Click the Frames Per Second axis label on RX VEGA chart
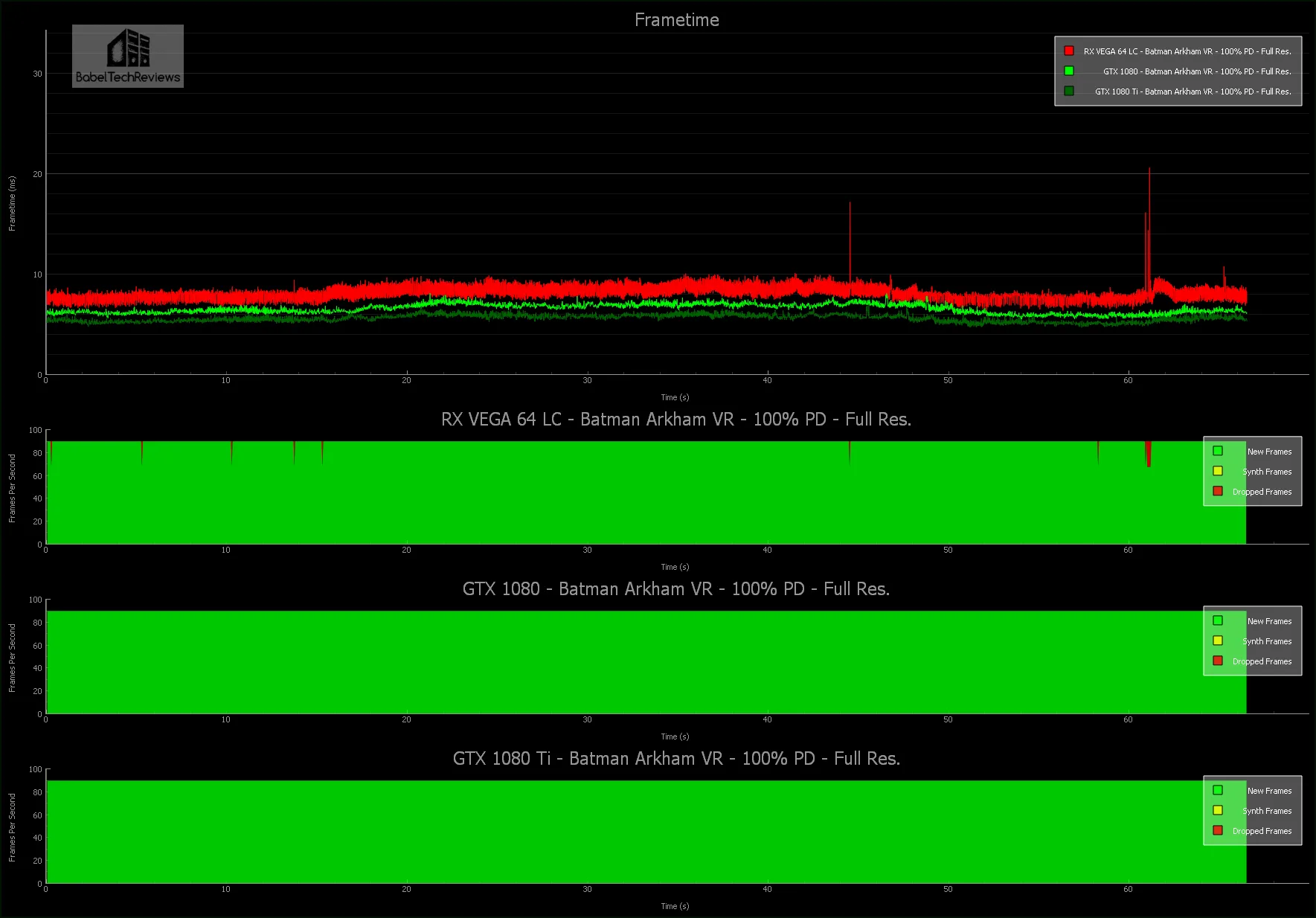The height and width of the screenshot is (918, 1316). tap(12, 488)
